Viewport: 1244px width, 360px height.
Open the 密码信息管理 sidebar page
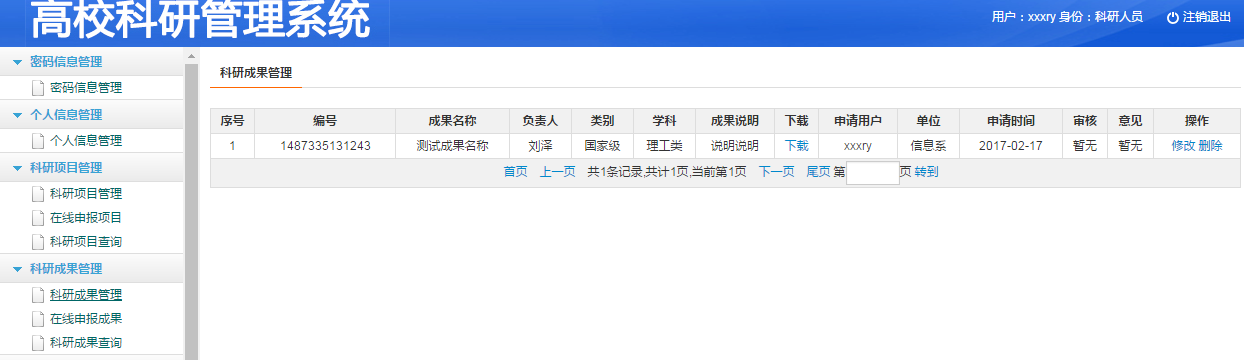(86, 88)
